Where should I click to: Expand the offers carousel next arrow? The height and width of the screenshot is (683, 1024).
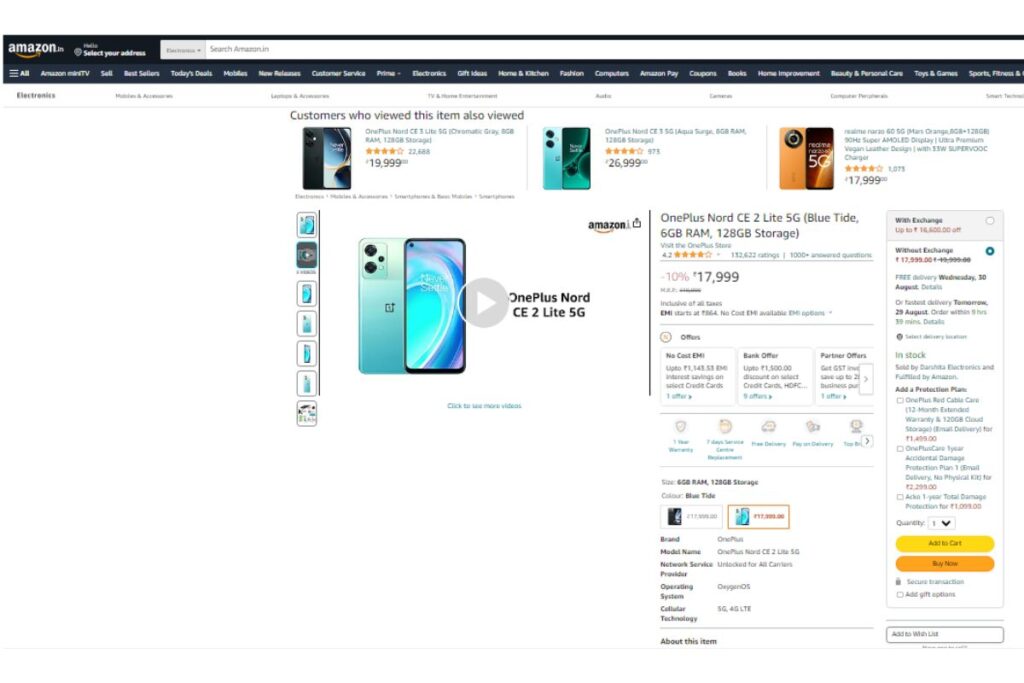[x=866, y=379]
